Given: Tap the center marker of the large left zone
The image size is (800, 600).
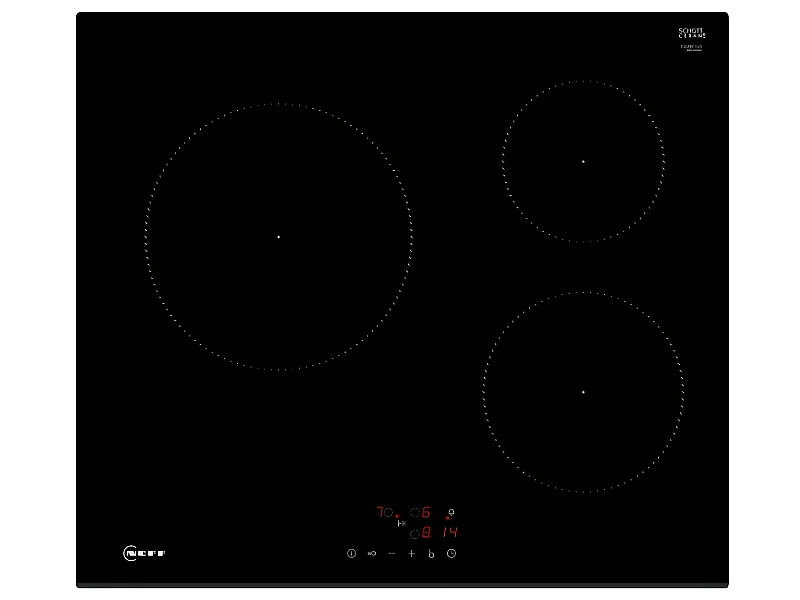Looking at the screenshot, I should click(x=277, y=235).
